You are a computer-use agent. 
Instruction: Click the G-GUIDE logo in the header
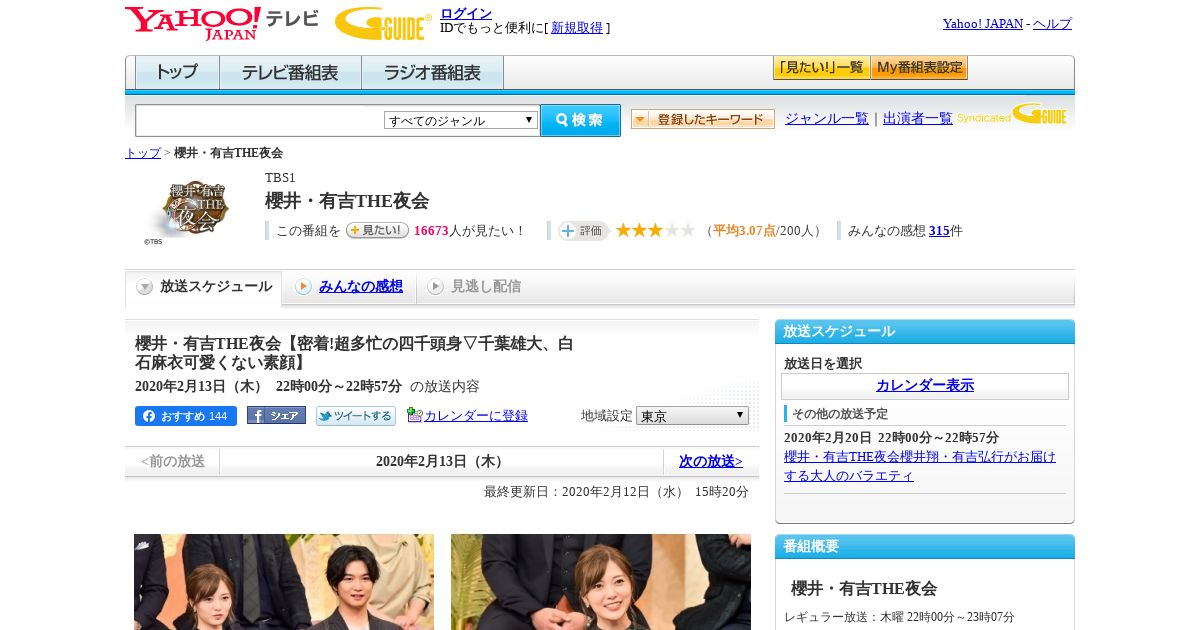pyautogui.click(x=383, y=23)
